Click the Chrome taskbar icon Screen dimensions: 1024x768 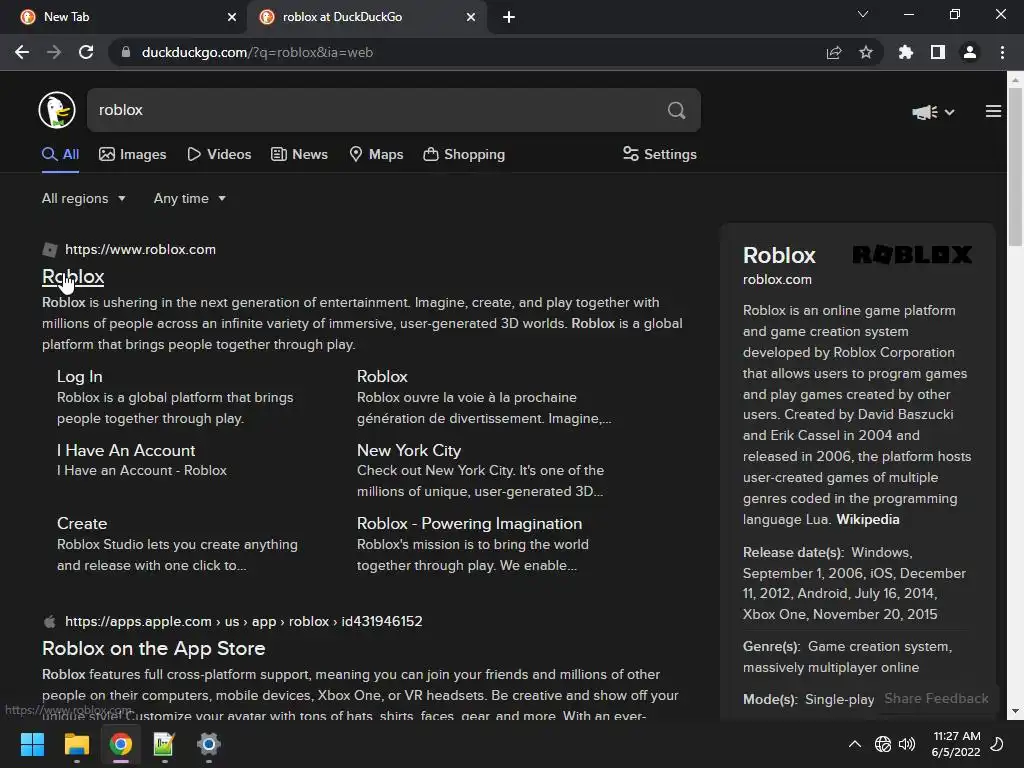click(x=121, y=744)
